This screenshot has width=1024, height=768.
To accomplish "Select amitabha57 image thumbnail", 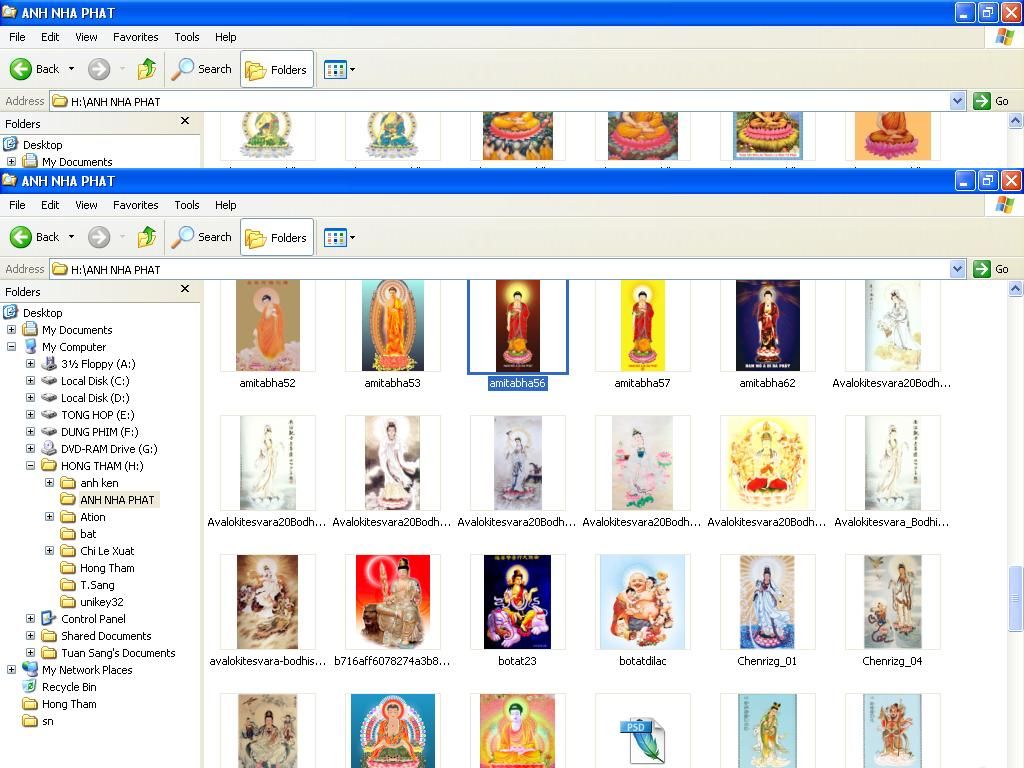I will [x=643, y=325].
